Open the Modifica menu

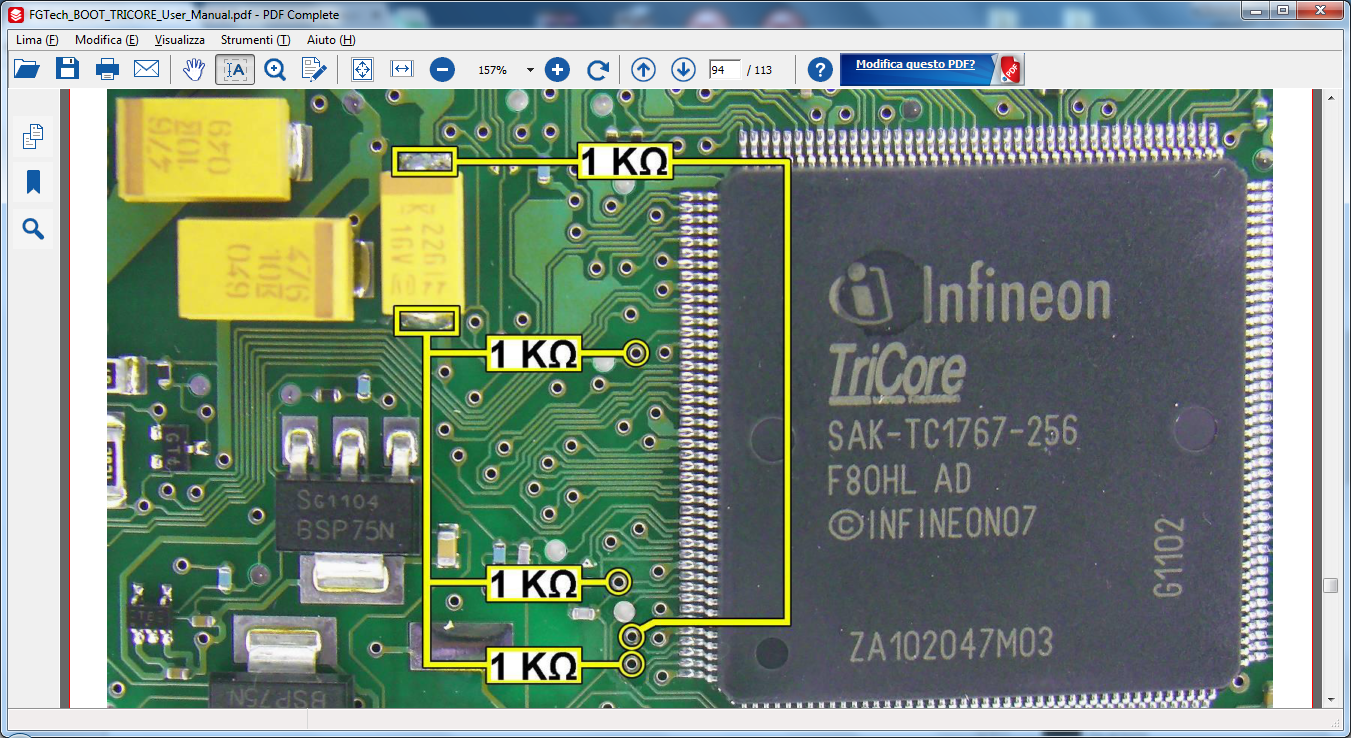[x=106, y=40]
